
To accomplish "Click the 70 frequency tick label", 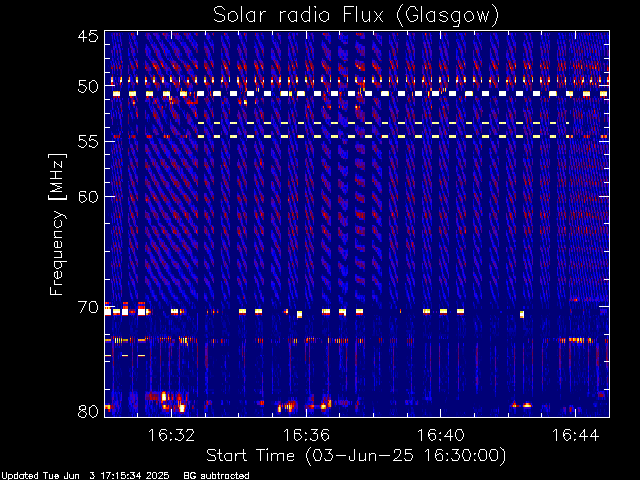I will (x=88, y=307).
